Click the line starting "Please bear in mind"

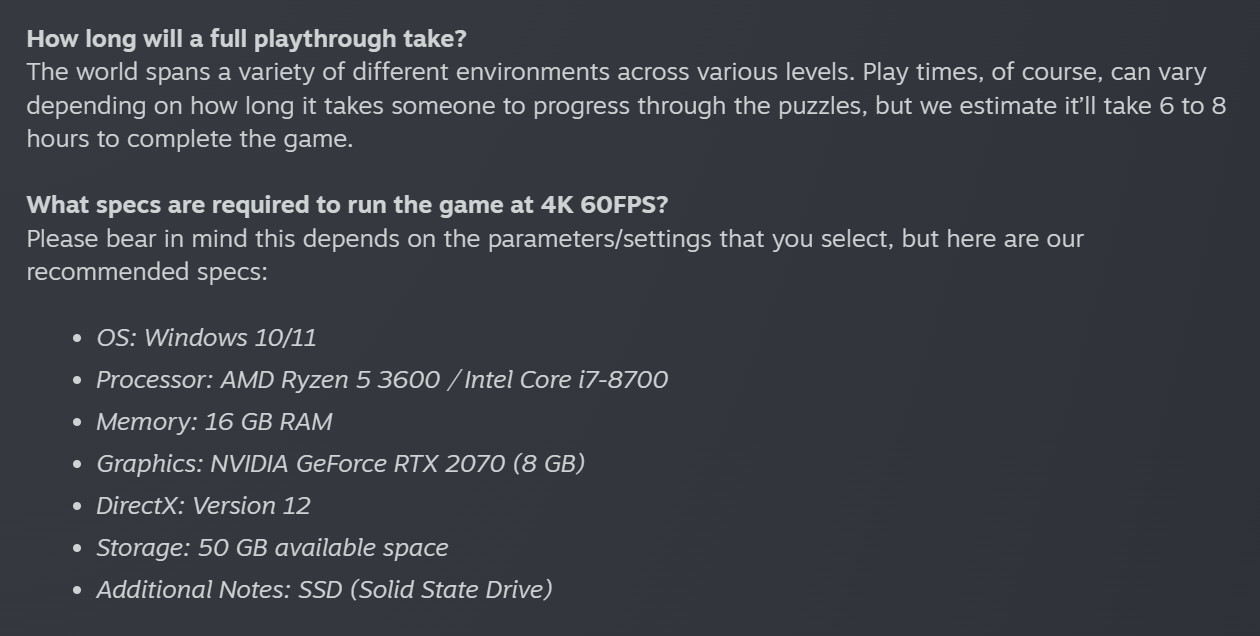(555, 239)
